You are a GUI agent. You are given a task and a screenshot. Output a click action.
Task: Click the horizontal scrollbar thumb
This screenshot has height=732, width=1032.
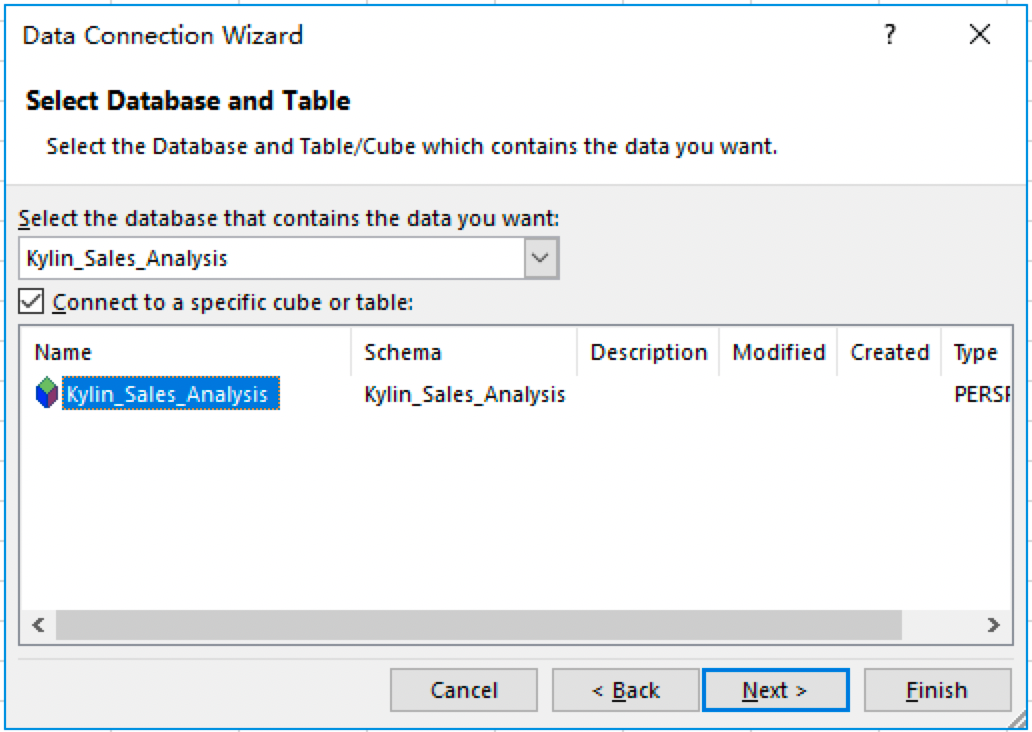(478, 625)
